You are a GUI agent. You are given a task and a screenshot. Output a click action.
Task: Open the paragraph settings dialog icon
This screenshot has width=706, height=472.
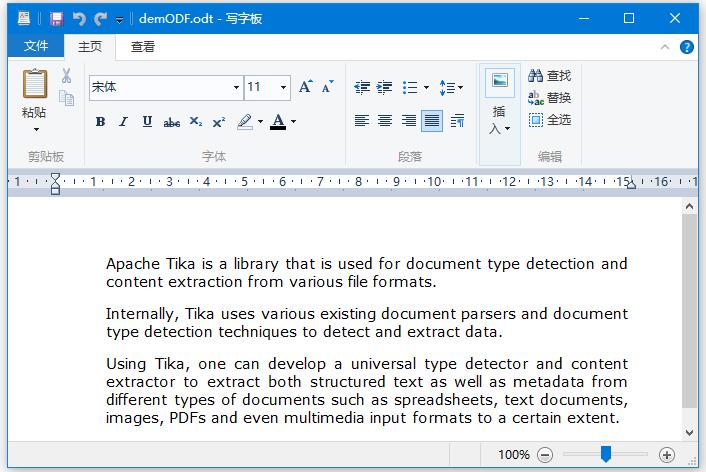(x=457, y=121)
